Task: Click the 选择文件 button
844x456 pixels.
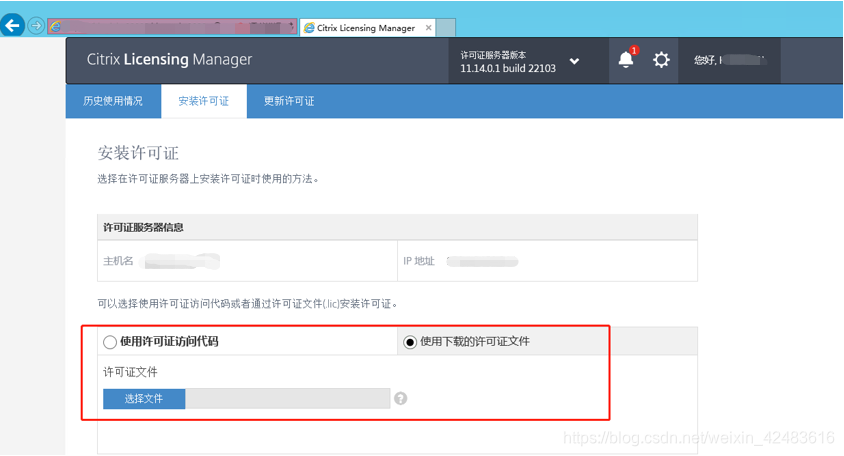Action: point(144,398)
